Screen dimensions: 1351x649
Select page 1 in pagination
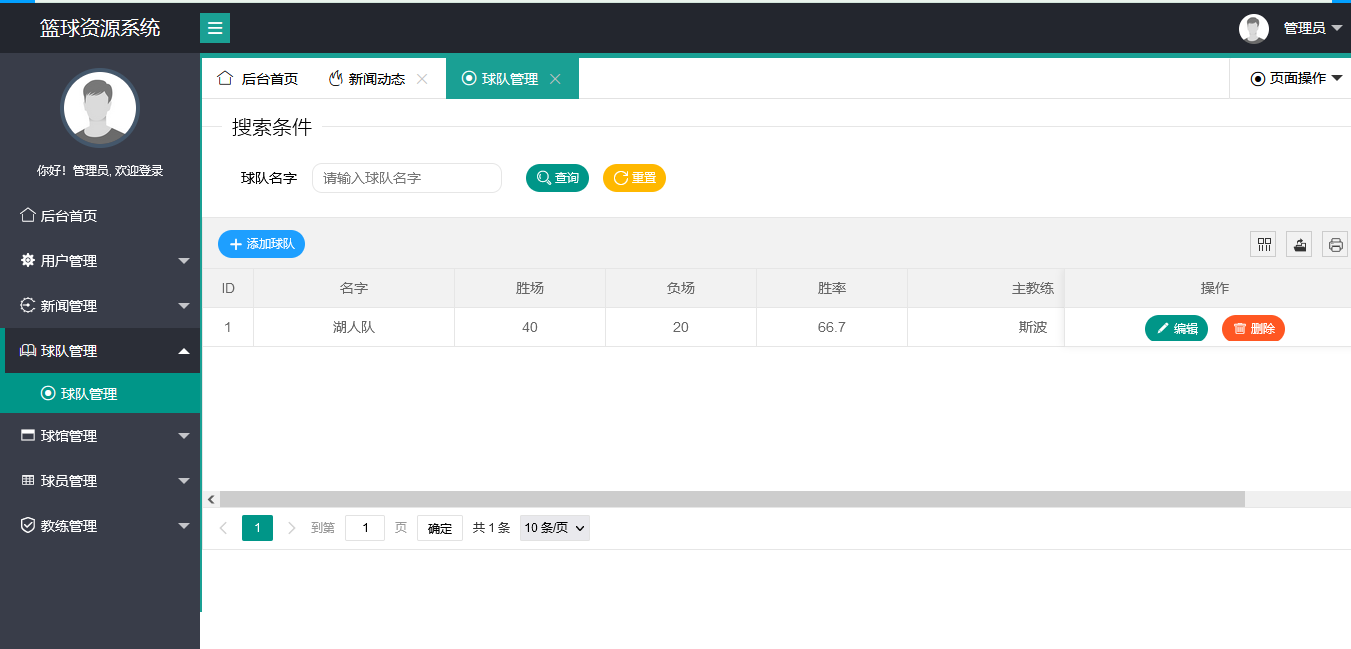point(257,528)
